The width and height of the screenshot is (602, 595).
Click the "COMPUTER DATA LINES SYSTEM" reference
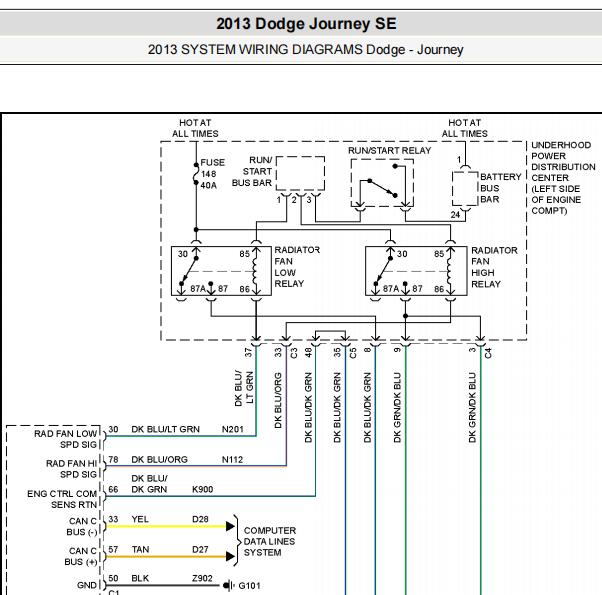click(x=270, y=542)
